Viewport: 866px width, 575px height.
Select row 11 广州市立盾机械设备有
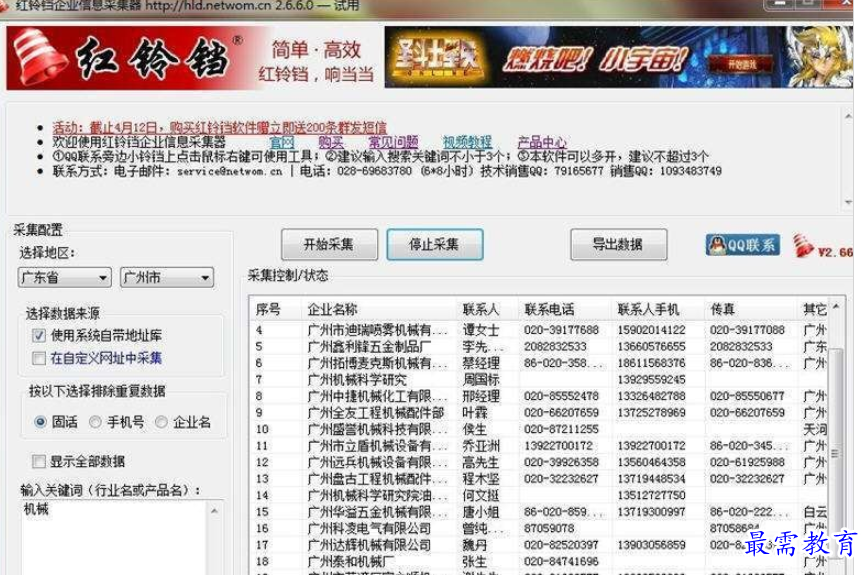pos(539,446)
